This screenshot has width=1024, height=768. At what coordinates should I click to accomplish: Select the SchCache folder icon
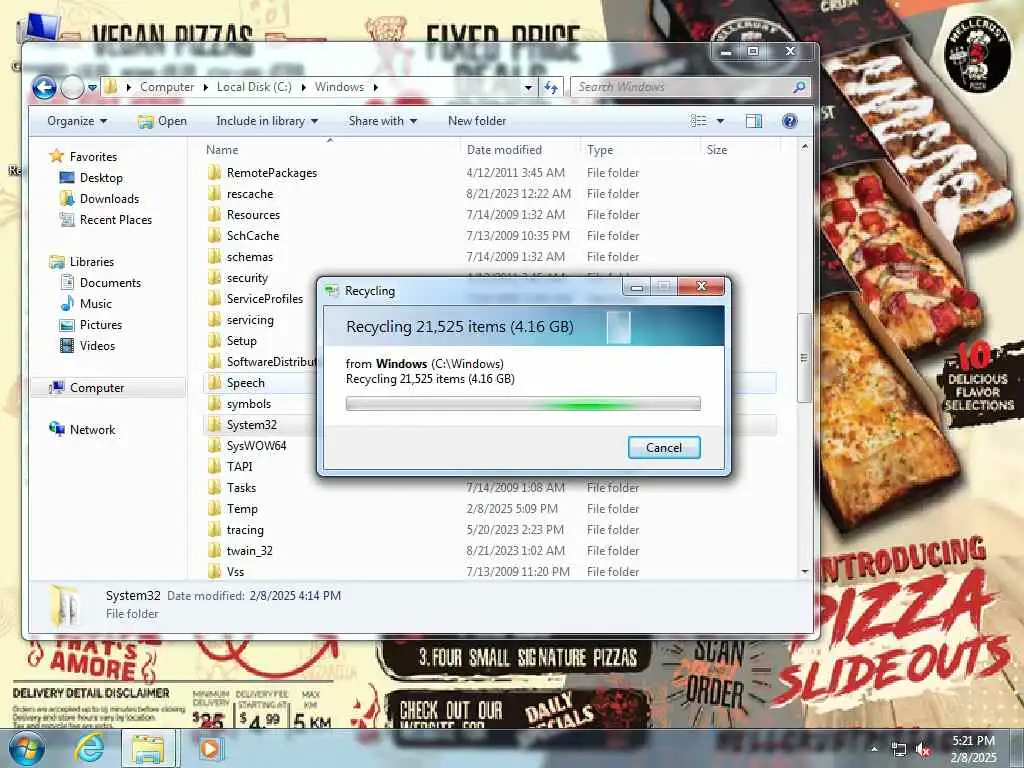click(x=214, y=235)
